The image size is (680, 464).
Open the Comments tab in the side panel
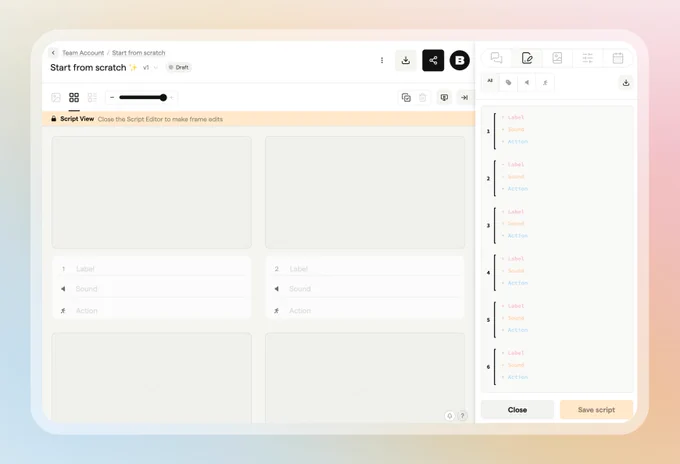click(x=497, y=58)
